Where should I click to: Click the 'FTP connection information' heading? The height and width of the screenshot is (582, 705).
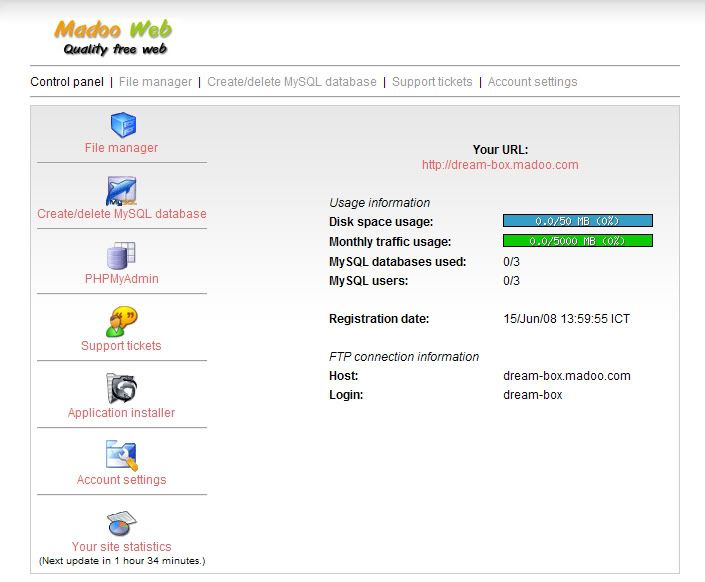[x=404, y=357]
